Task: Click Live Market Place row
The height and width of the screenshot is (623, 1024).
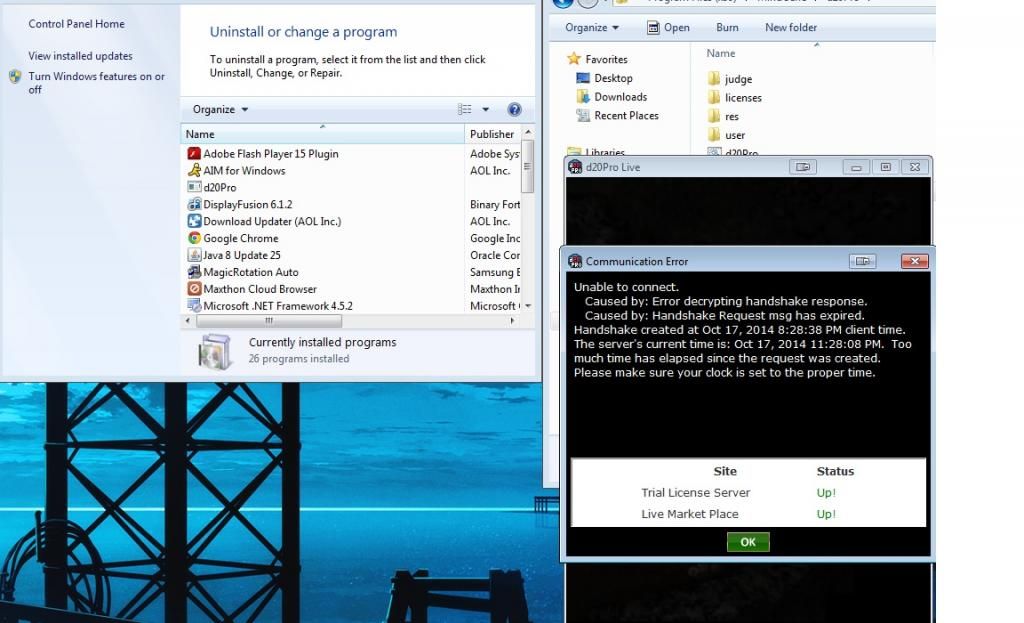Action: 748,515
